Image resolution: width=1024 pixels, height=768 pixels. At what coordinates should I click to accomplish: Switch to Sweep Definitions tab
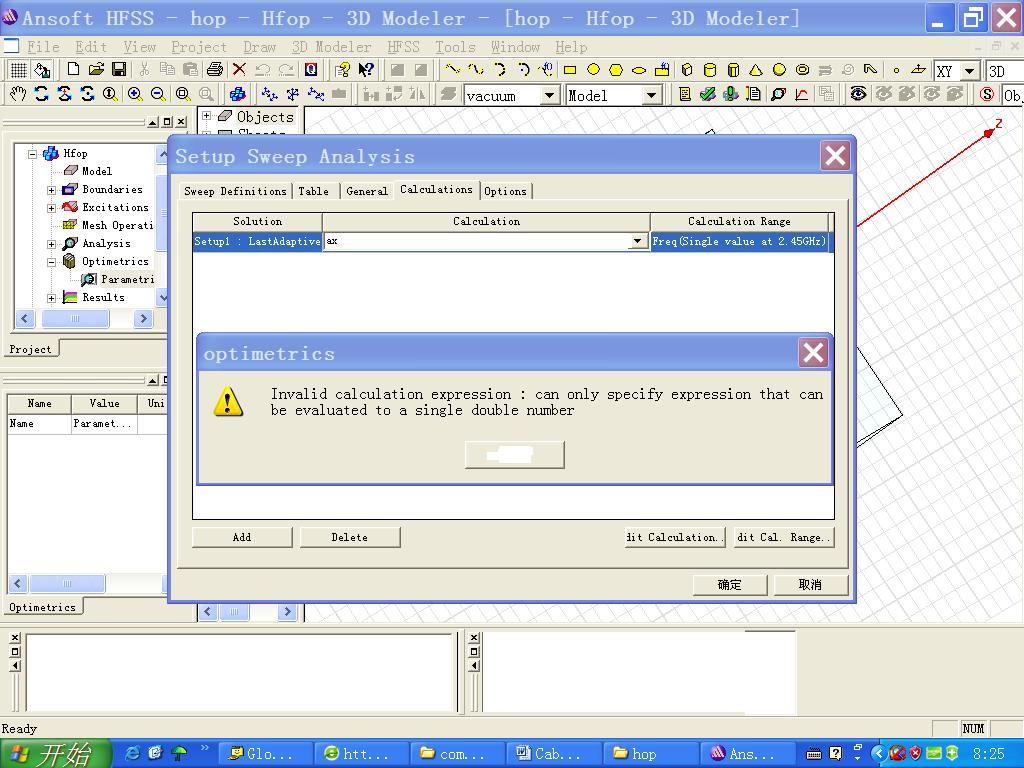point(235,191)
